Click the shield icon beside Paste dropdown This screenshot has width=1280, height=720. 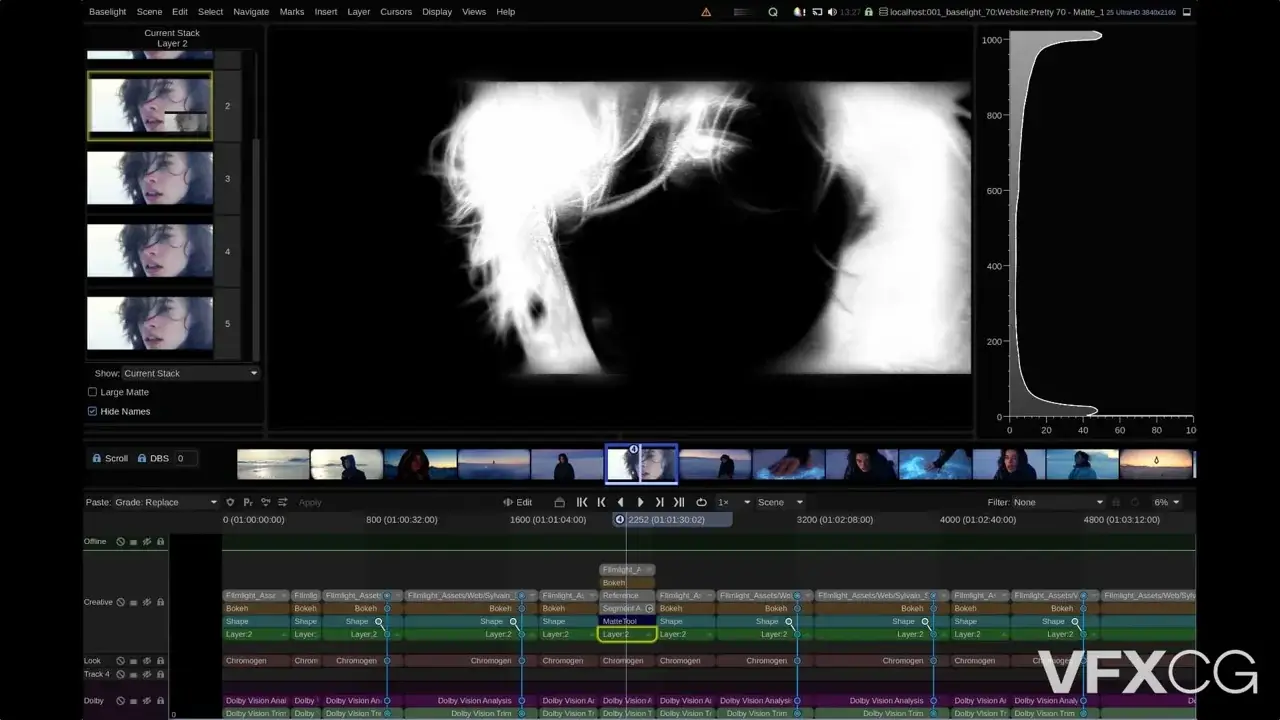(230, 502)
